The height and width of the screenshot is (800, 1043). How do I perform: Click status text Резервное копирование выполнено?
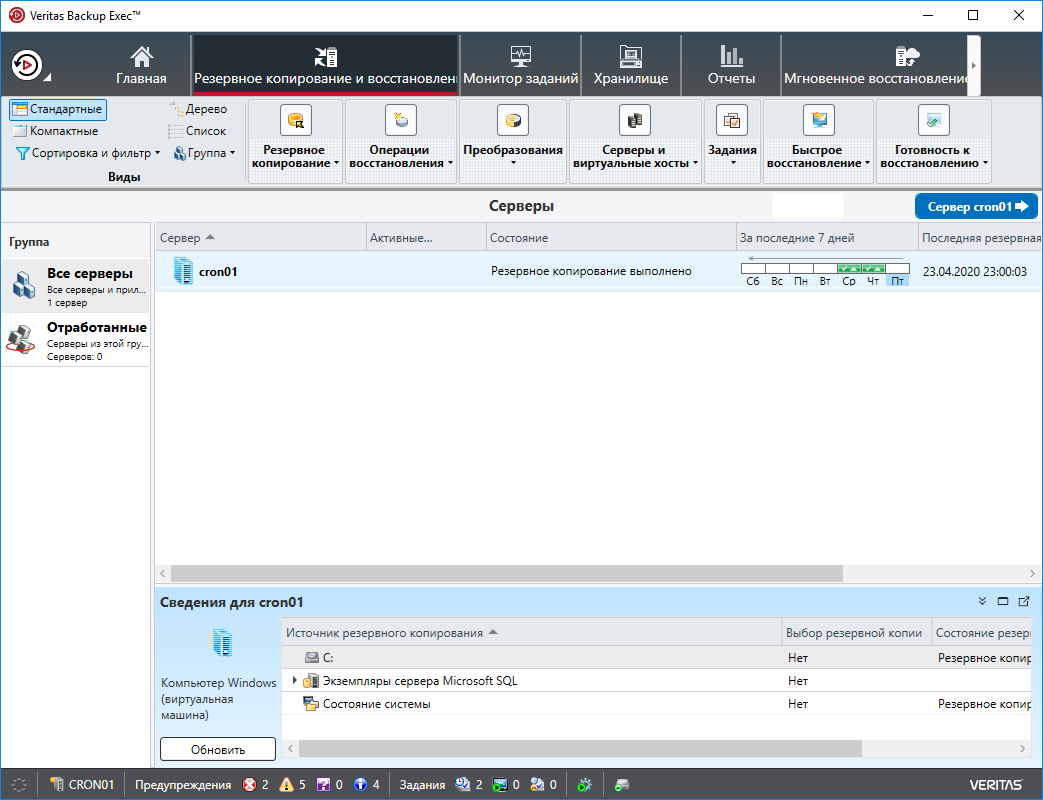tap(591, 271)
